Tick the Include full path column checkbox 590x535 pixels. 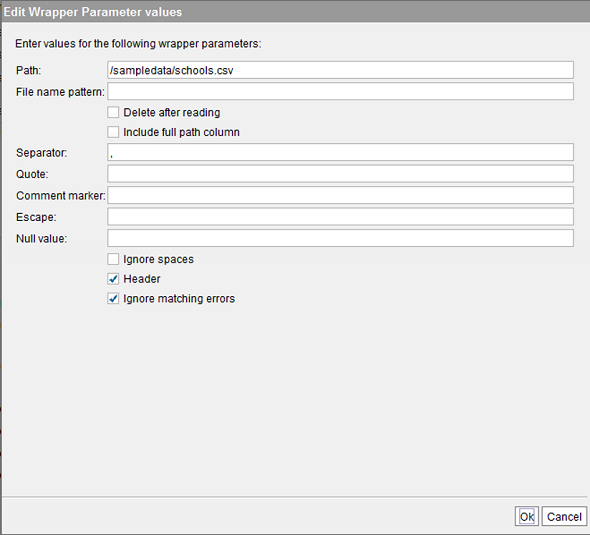pyautogui.click(x=113, y=132)
